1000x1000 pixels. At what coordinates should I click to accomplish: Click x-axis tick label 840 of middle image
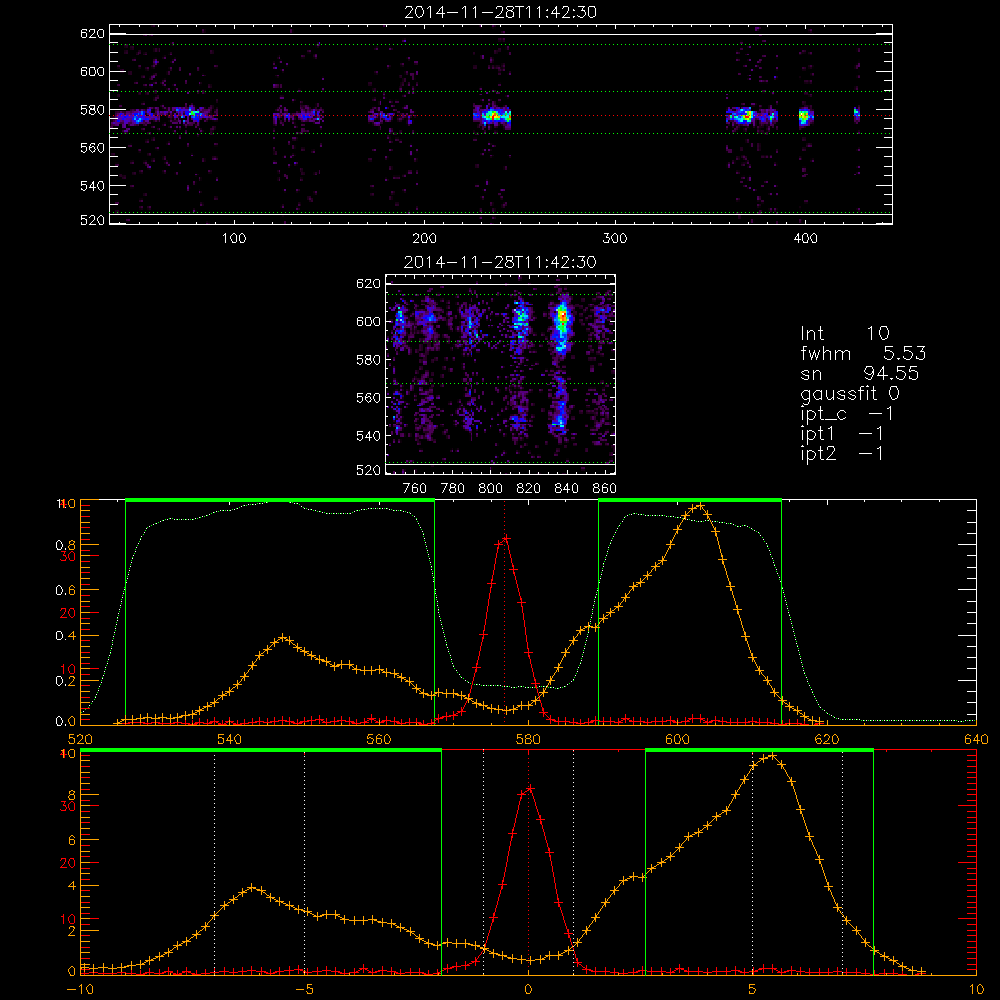click(566, 489)
